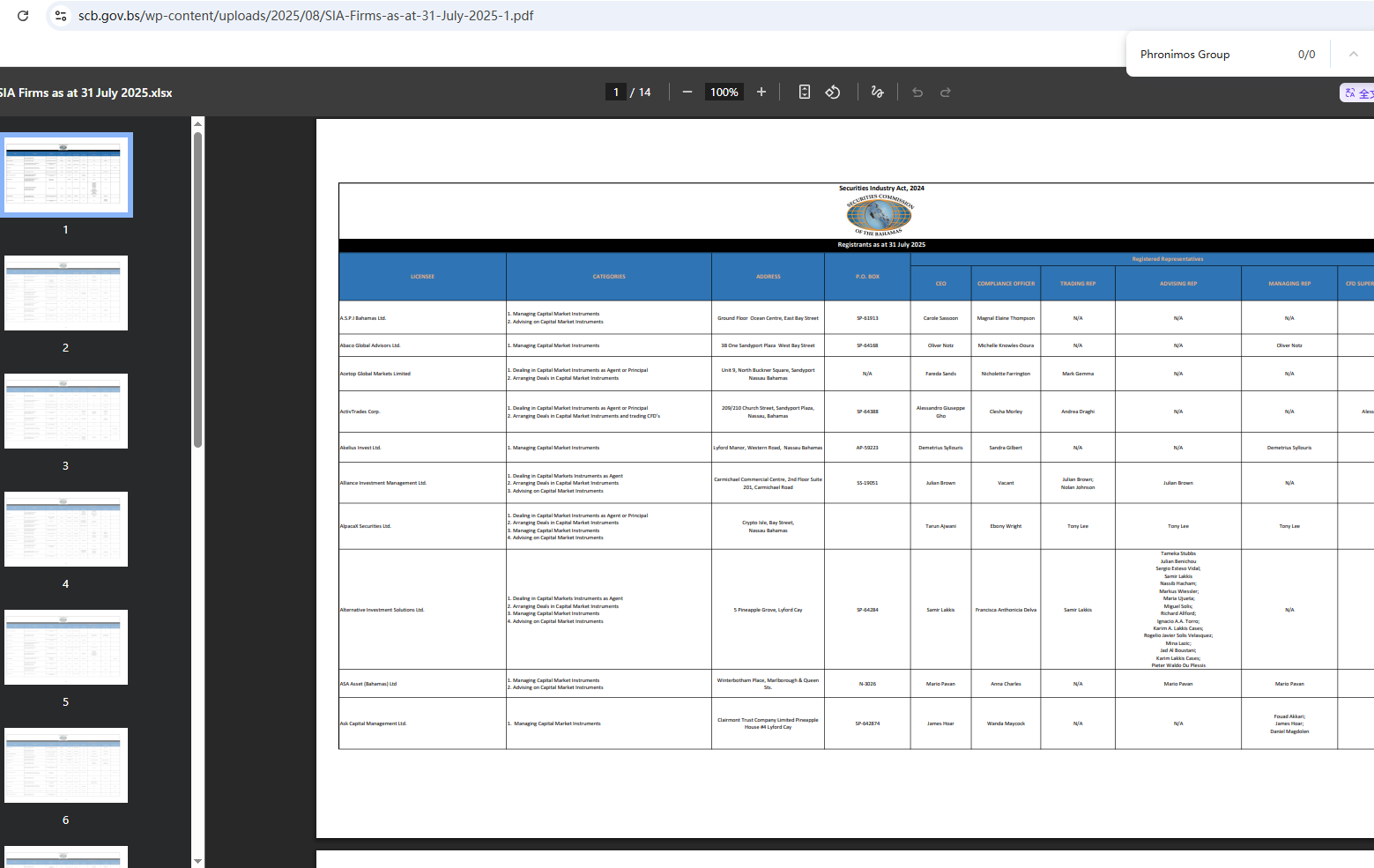Click the document title SIA Firms as at 31 July 2025.xlsx
This screenshot has width=1374, height=868.
[86, 93]
